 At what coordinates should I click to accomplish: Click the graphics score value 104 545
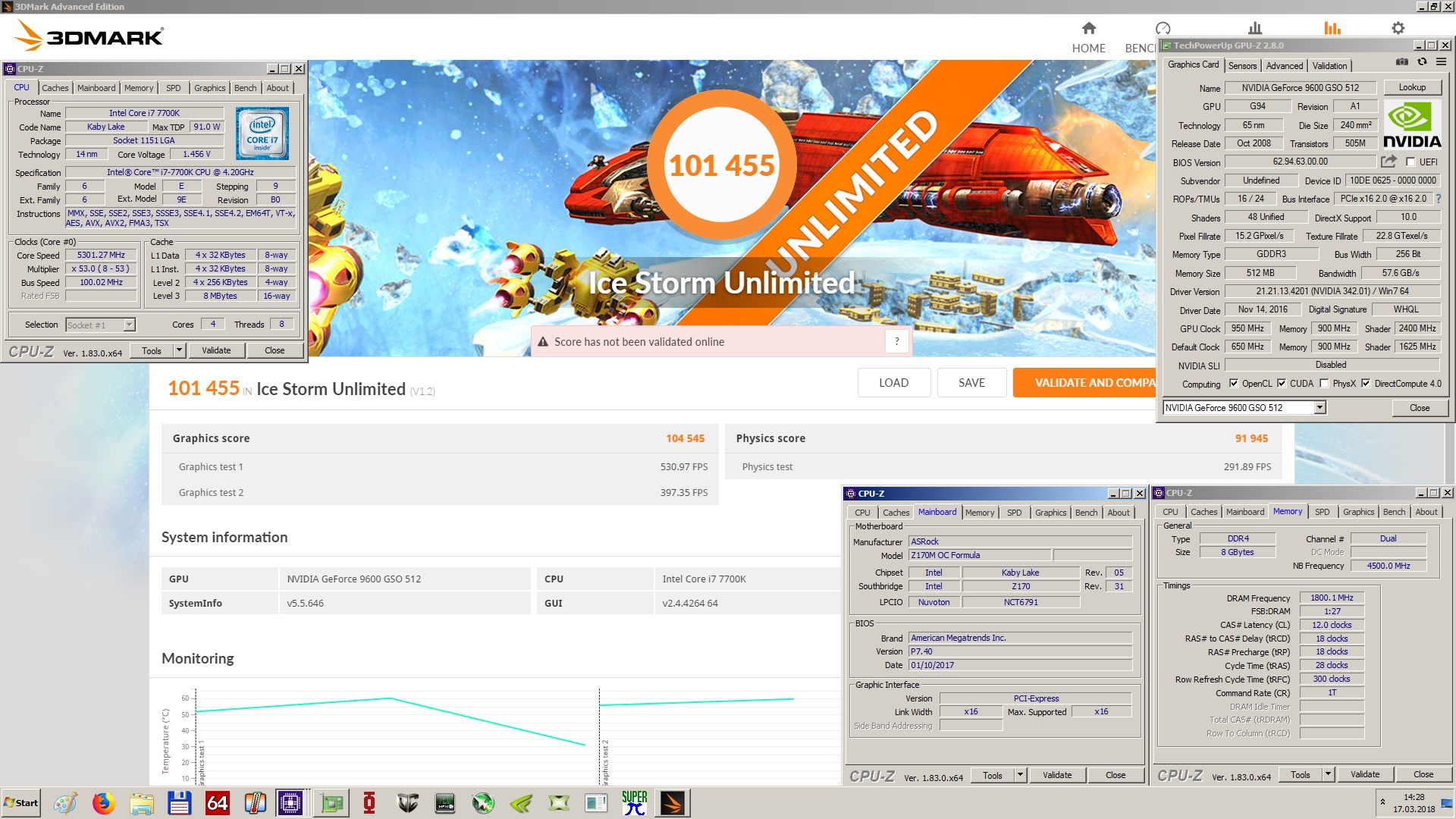685,438
